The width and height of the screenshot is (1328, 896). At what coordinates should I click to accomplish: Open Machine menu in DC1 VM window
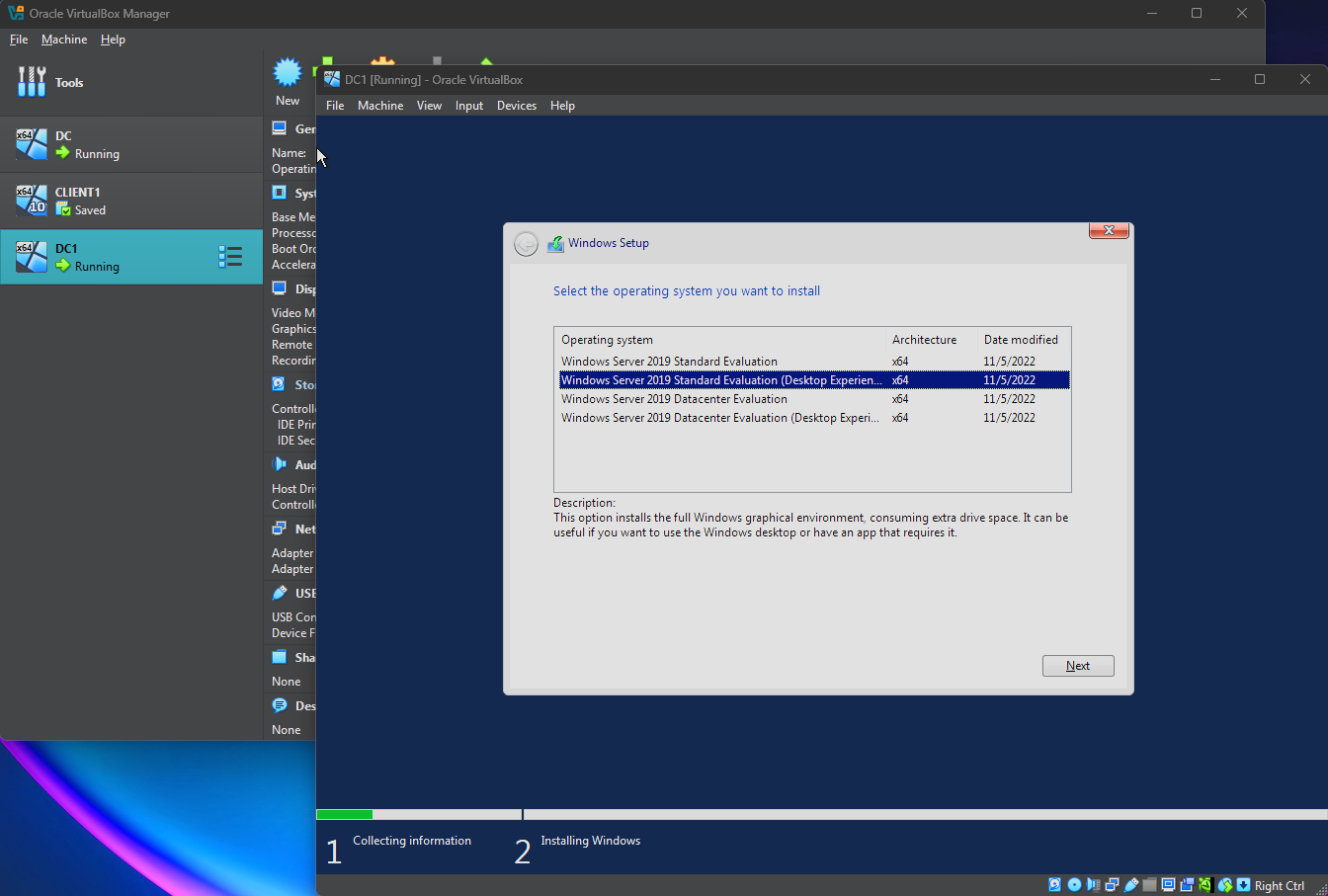click(x=380, y=106)
